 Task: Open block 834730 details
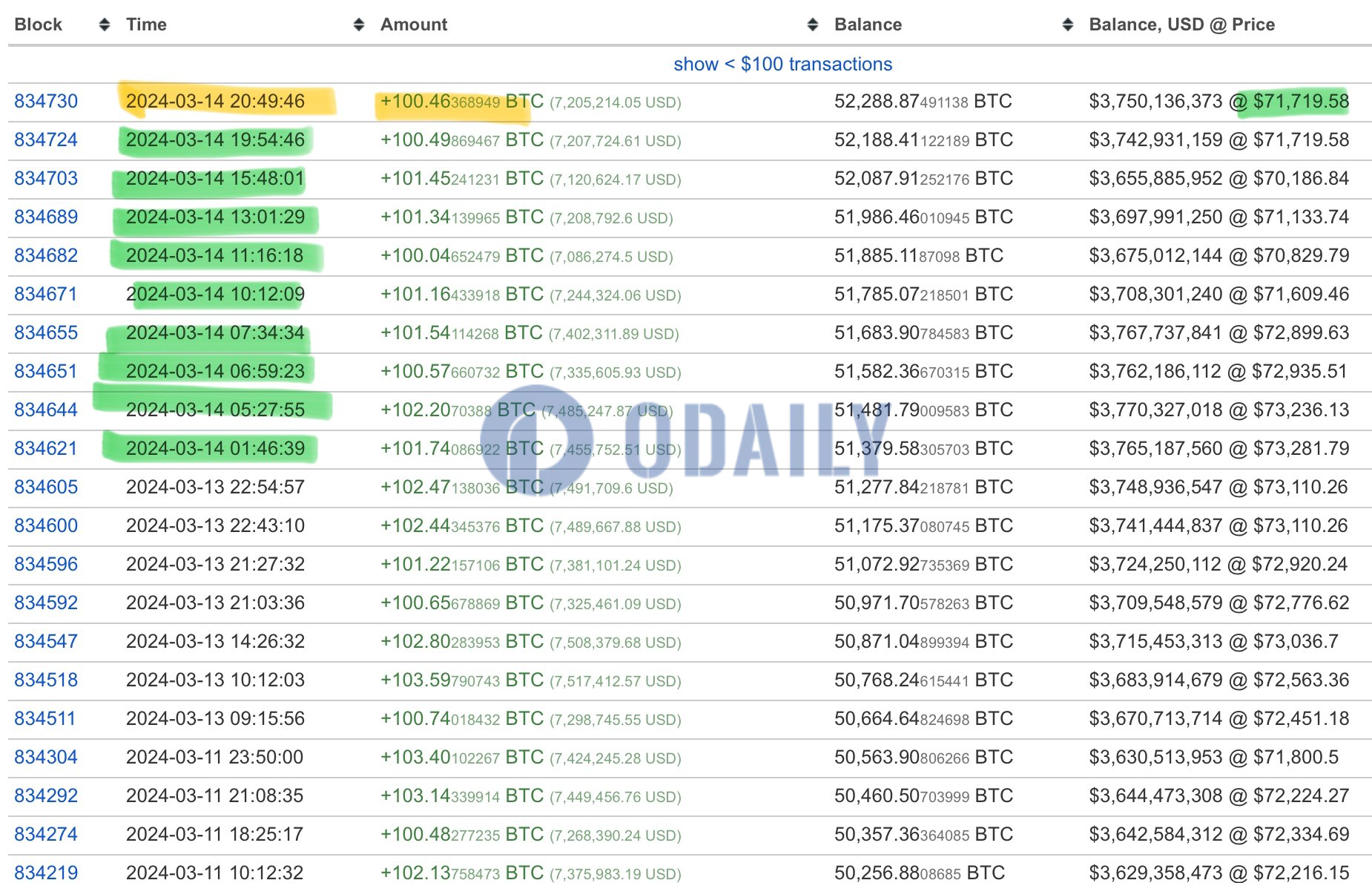(46, 101)
